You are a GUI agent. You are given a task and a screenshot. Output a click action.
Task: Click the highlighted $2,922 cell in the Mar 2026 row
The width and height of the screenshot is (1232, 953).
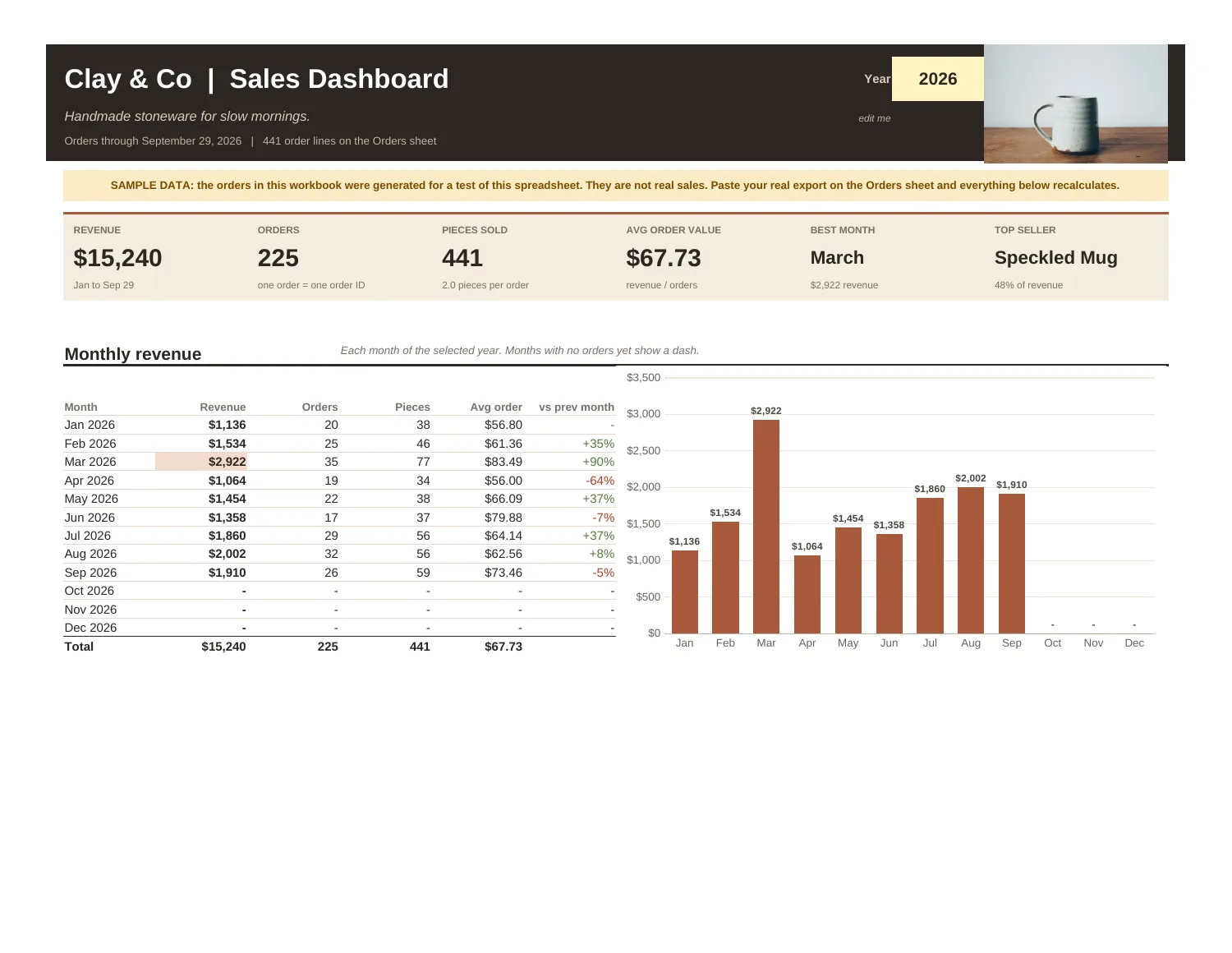tap(201, 462)
